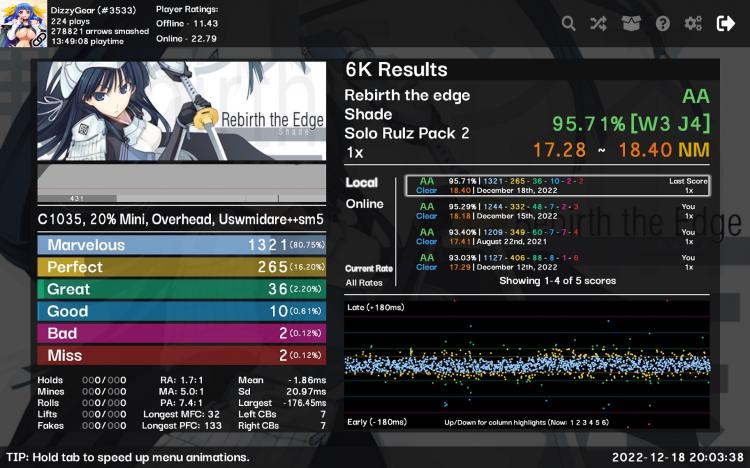Click the Rolls 000/000 row
The width and height of the screenshot is (750, 468).
[x=82, y=403]
